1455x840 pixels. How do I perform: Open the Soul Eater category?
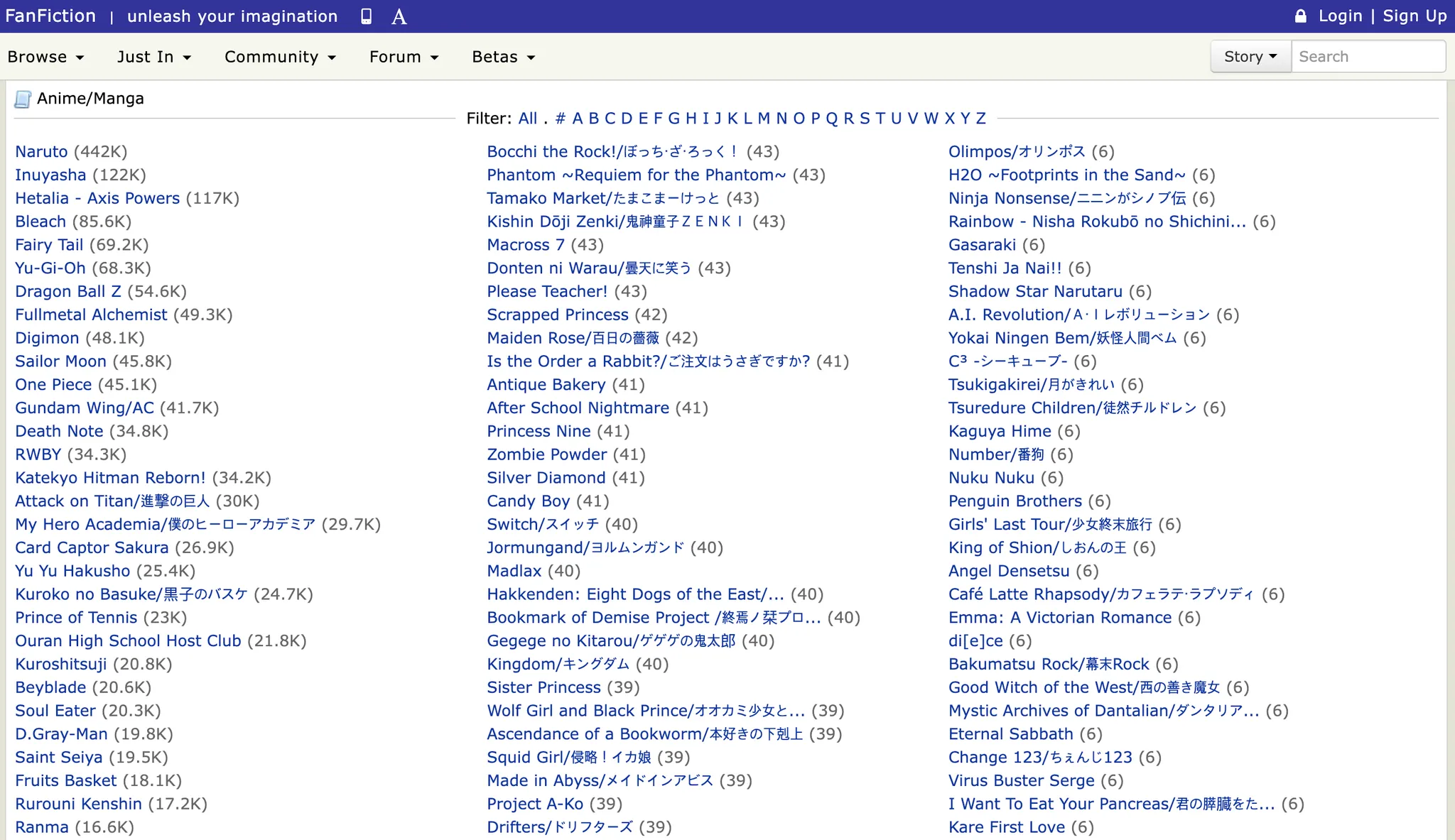(x=55, y=711)
